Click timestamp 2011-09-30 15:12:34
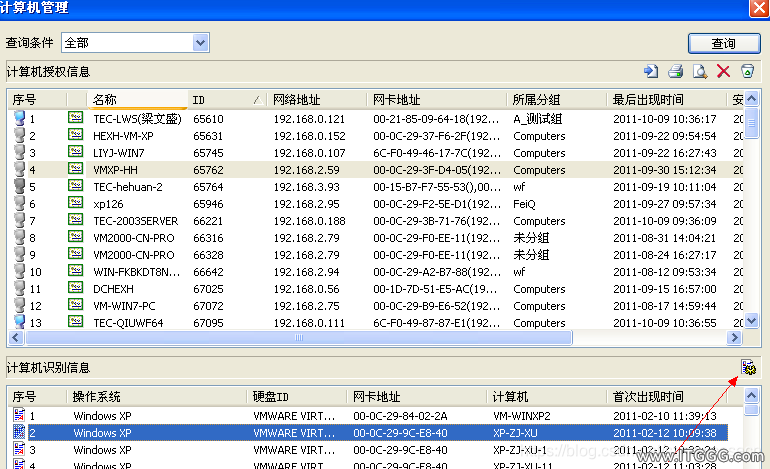Viewport: 770px width, 469px height. pyautogui.click(x=664, y=170)
